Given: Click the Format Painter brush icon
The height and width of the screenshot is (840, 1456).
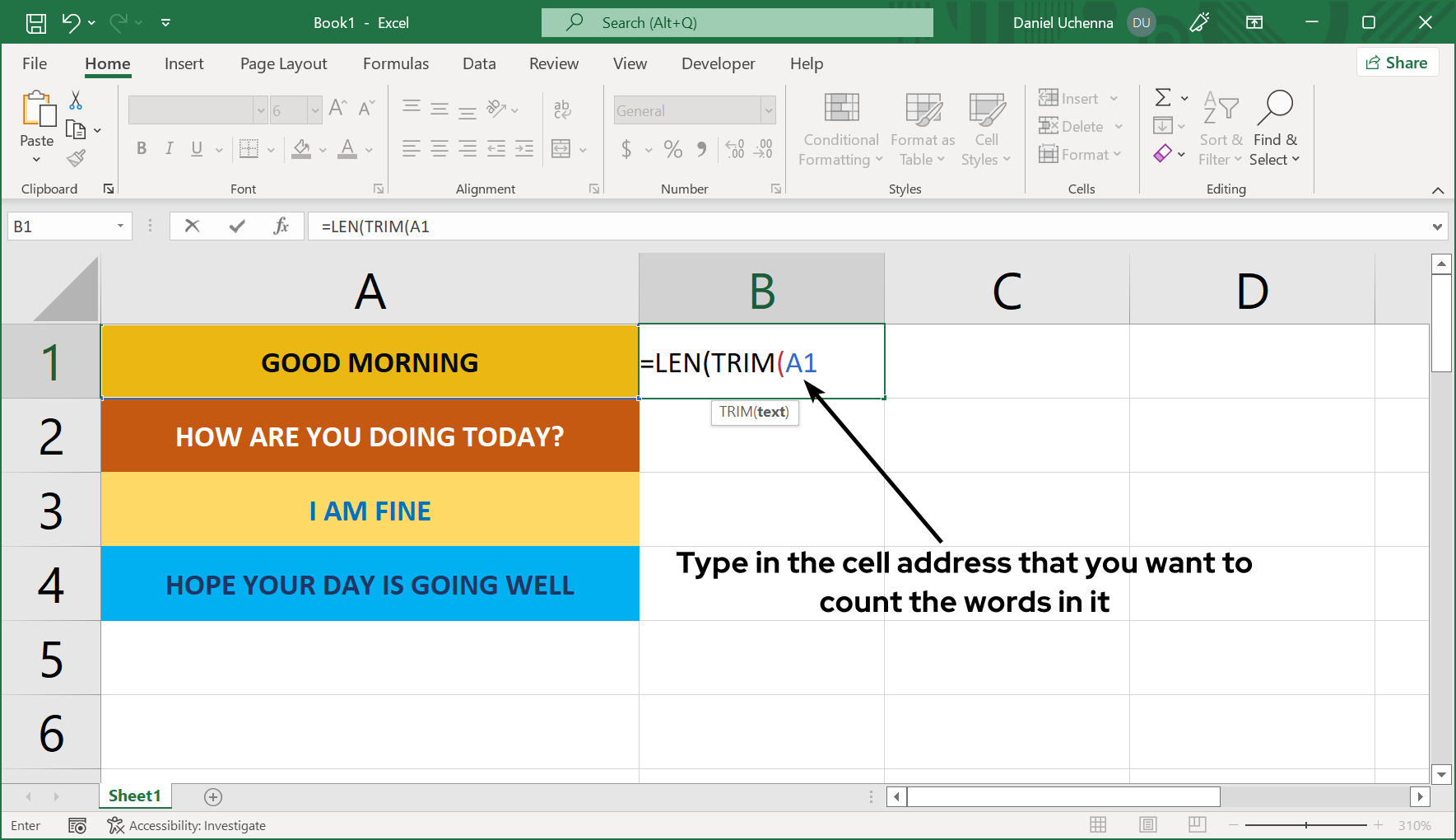Looking at the screenshot, I should click(x=77, y=158).
